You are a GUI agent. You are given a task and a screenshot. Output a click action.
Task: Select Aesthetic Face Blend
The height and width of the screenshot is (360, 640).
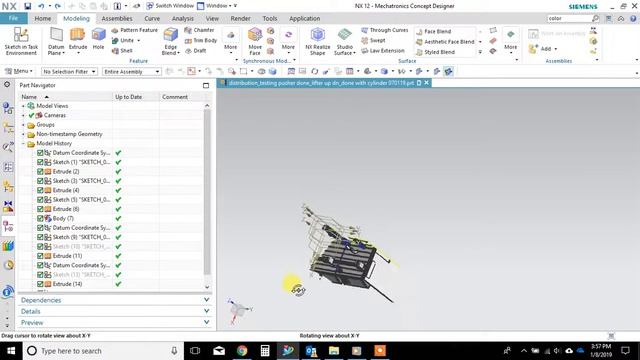click(445, 42)
